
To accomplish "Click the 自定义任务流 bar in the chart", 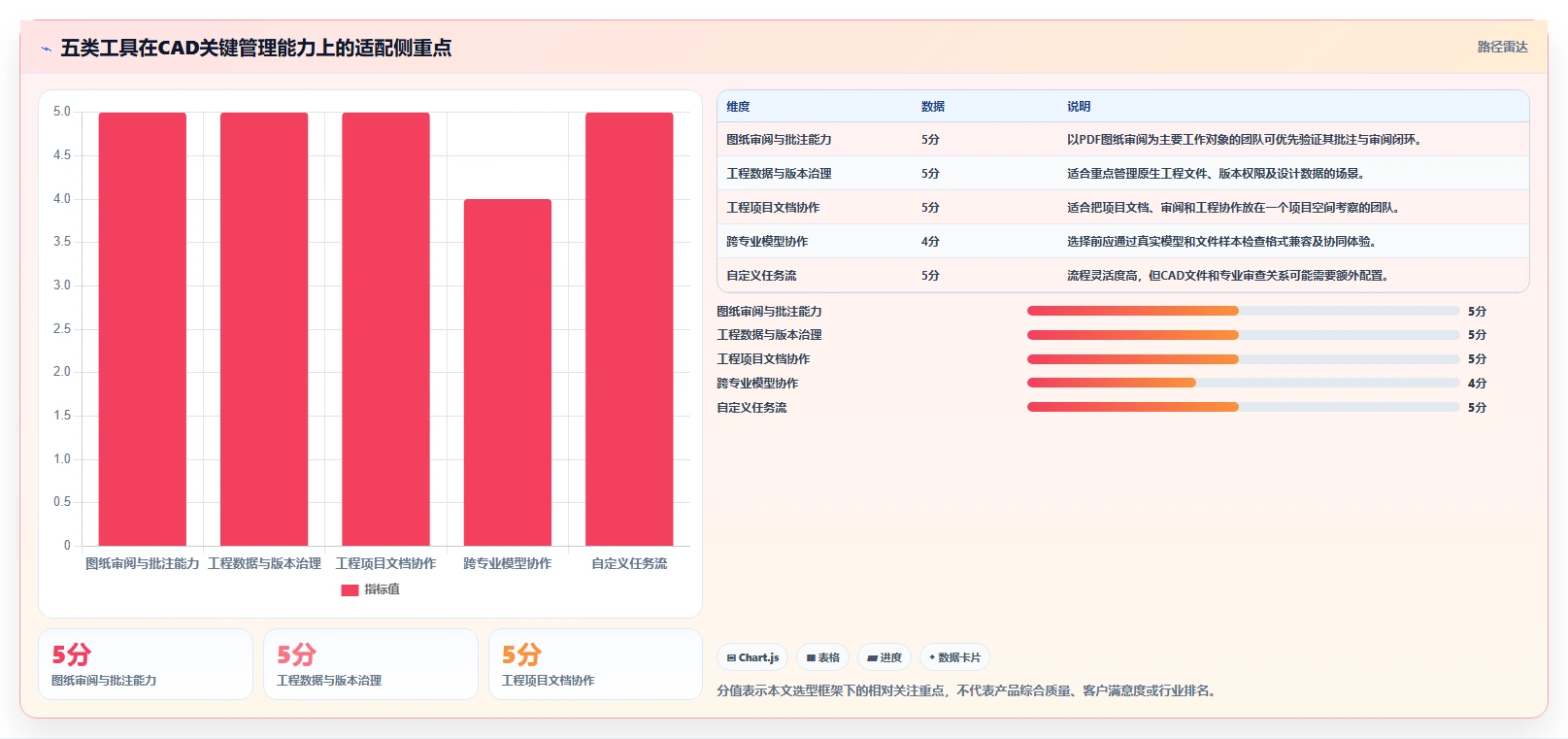I will pos(629,329).
